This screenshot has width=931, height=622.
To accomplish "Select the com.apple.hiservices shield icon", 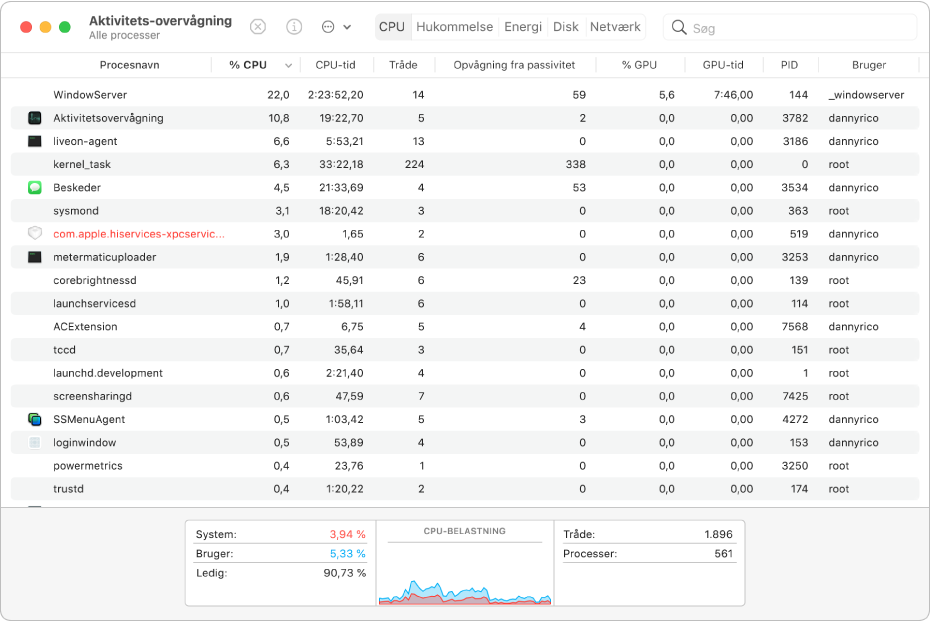I will (x=35, y=234).
